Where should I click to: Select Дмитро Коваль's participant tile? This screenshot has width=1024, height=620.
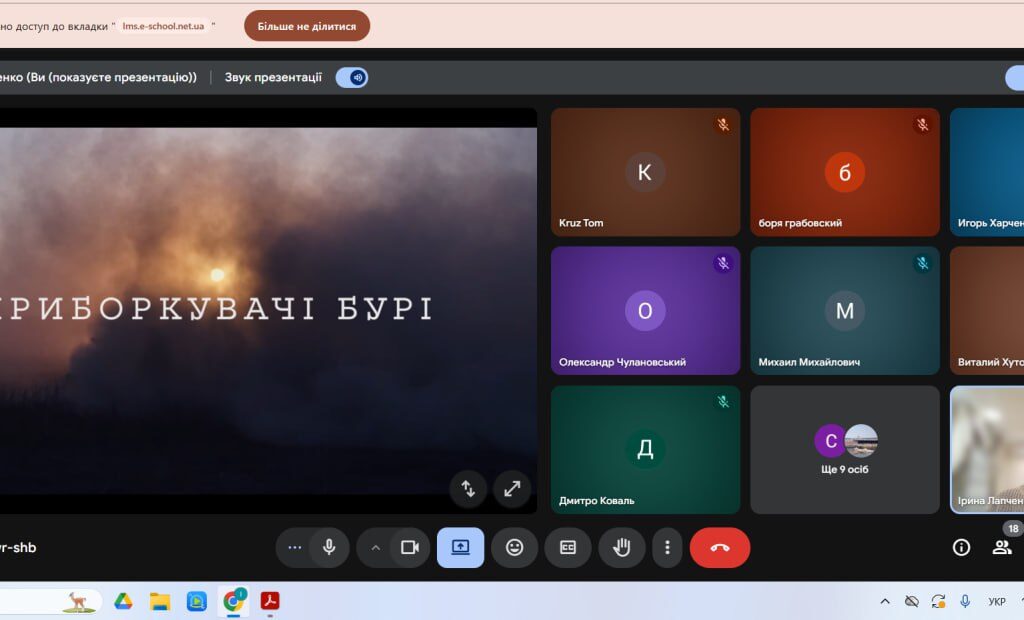645,449
